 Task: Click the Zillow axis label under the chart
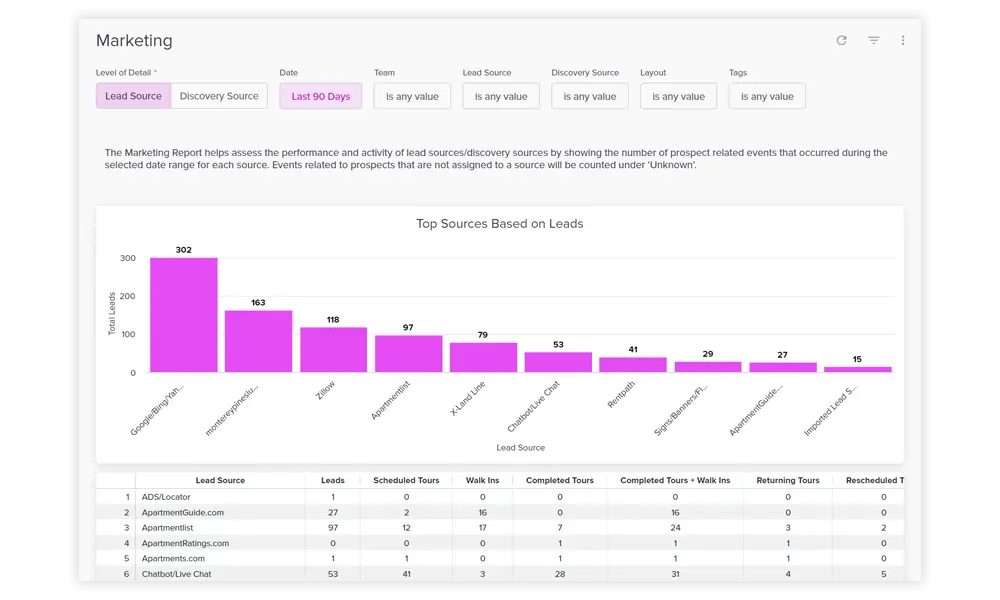pos(325,390)
